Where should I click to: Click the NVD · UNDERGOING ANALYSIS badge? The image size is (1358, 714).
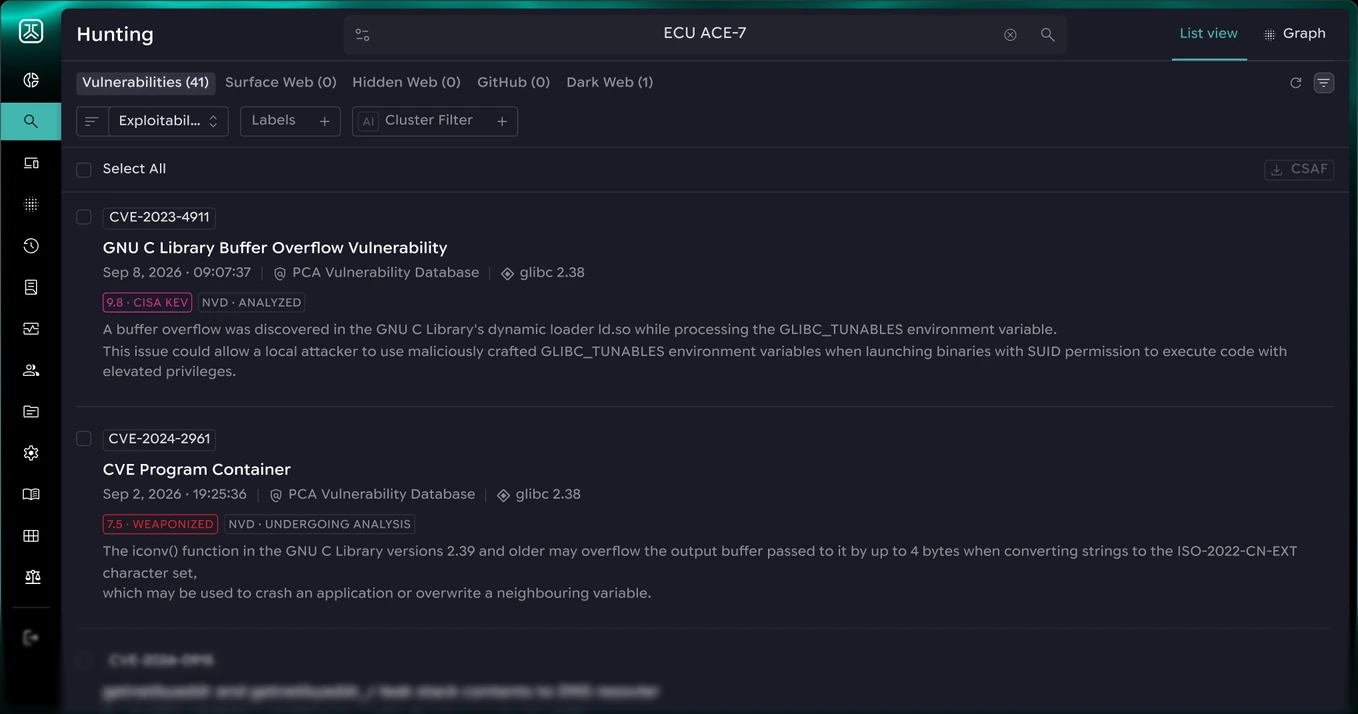point(319,525)
